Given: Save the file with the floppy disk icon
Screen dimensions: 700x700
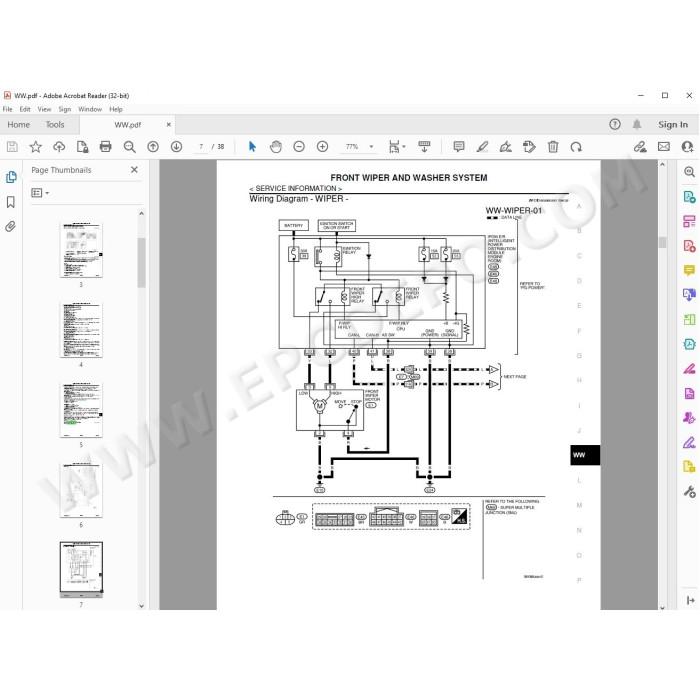Looking at the screenshot, I should (x=12, y=146).
